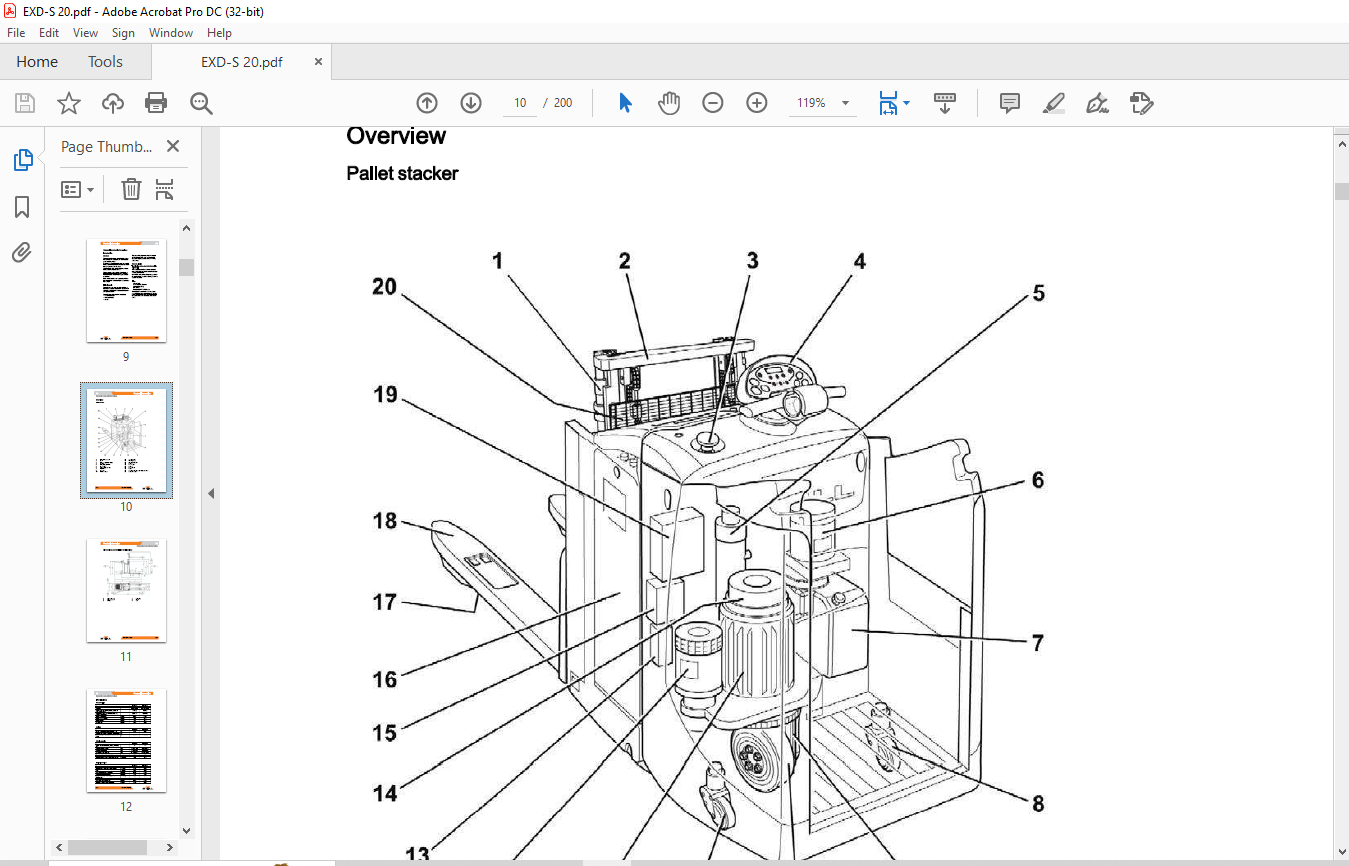The height and width of the screenshot is (866, 1349).
Task: Click thumbnails horizontal scroll right arrow
Action: 171,847
